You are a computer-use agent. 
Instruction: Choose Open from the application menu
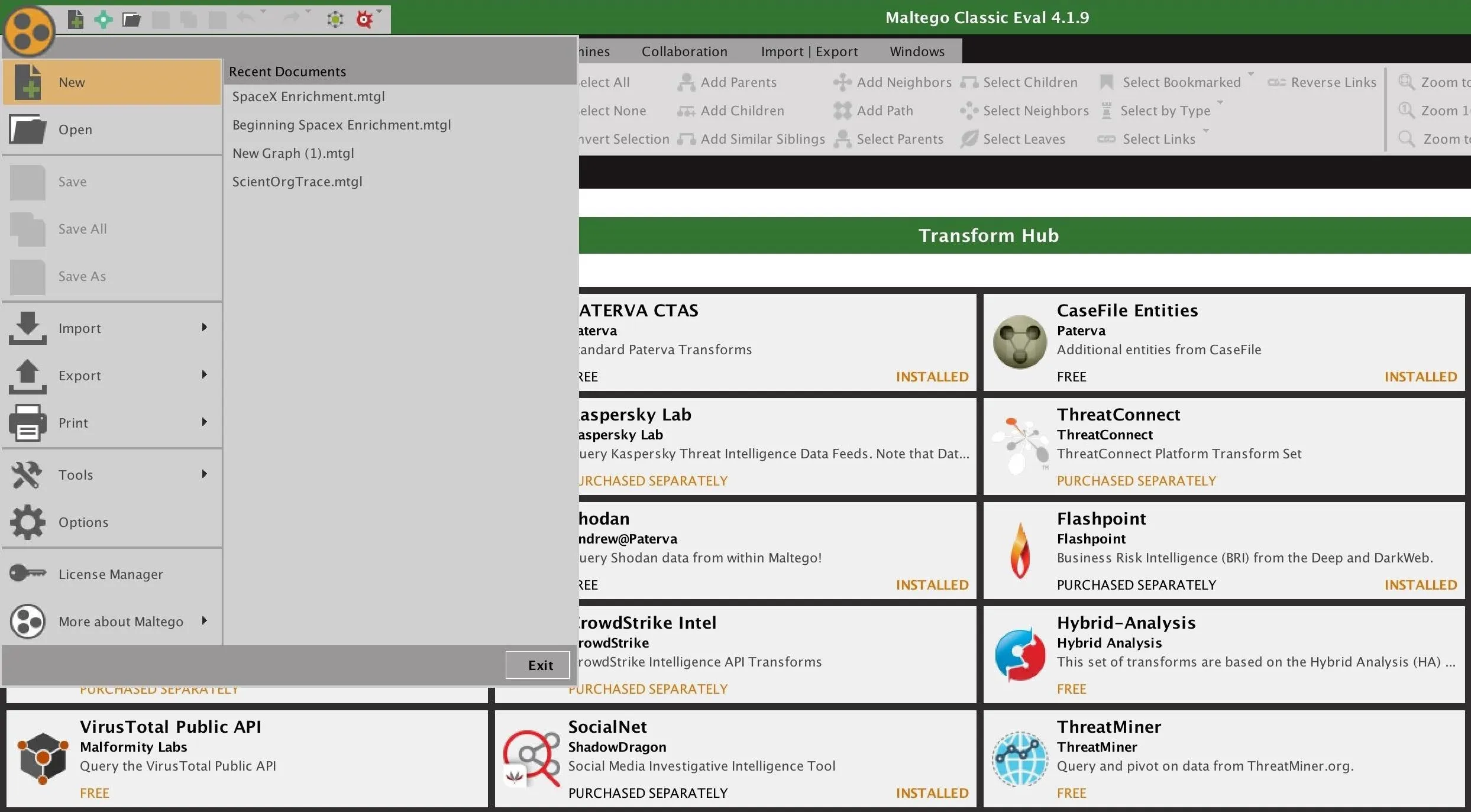pos(112,129)
